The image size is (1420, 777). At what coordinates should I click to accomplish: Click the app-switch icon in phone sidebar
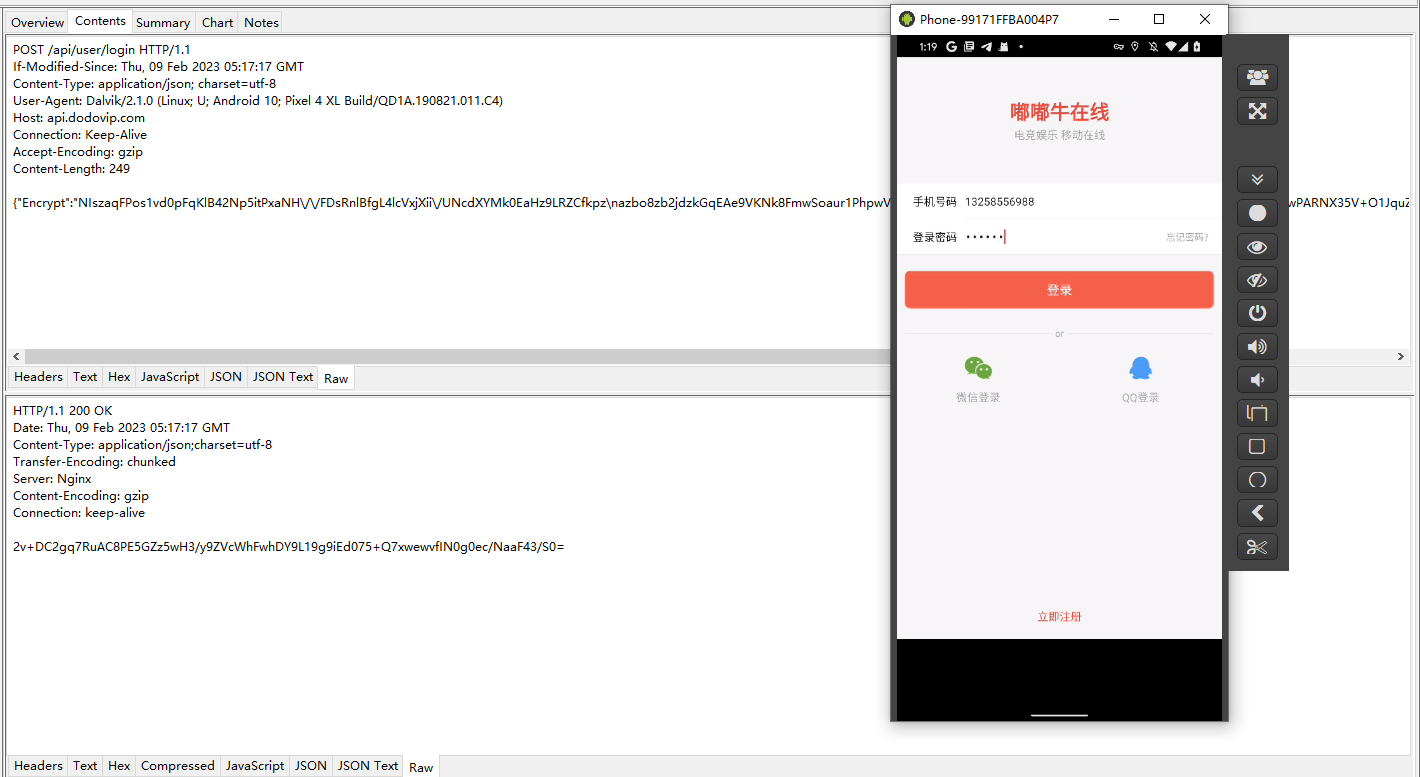coord(1257,413)
